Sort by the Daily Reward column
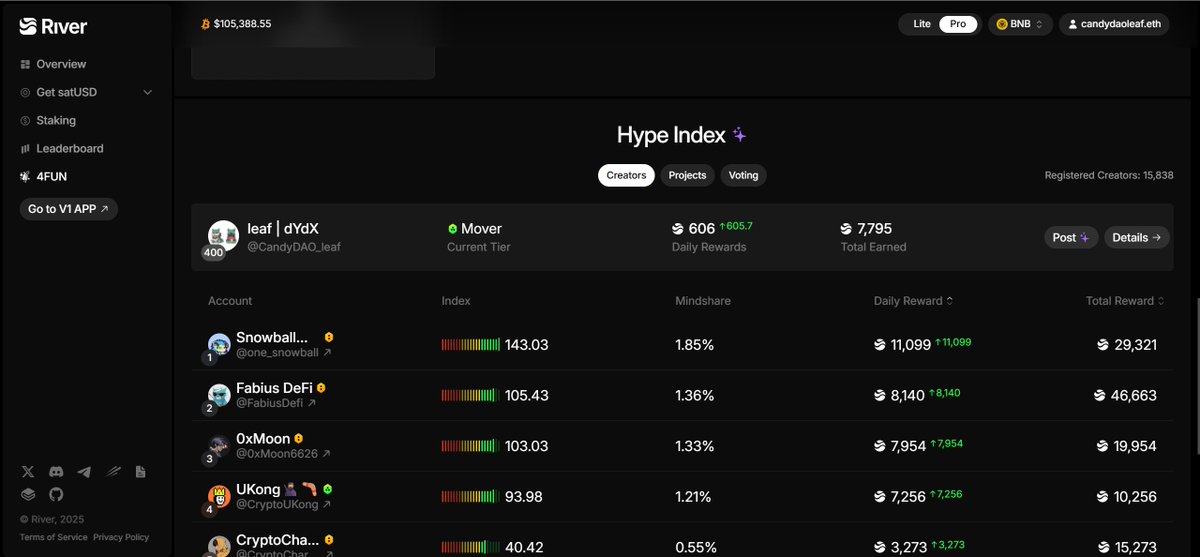1200x557 pixels. coord(913,301)
